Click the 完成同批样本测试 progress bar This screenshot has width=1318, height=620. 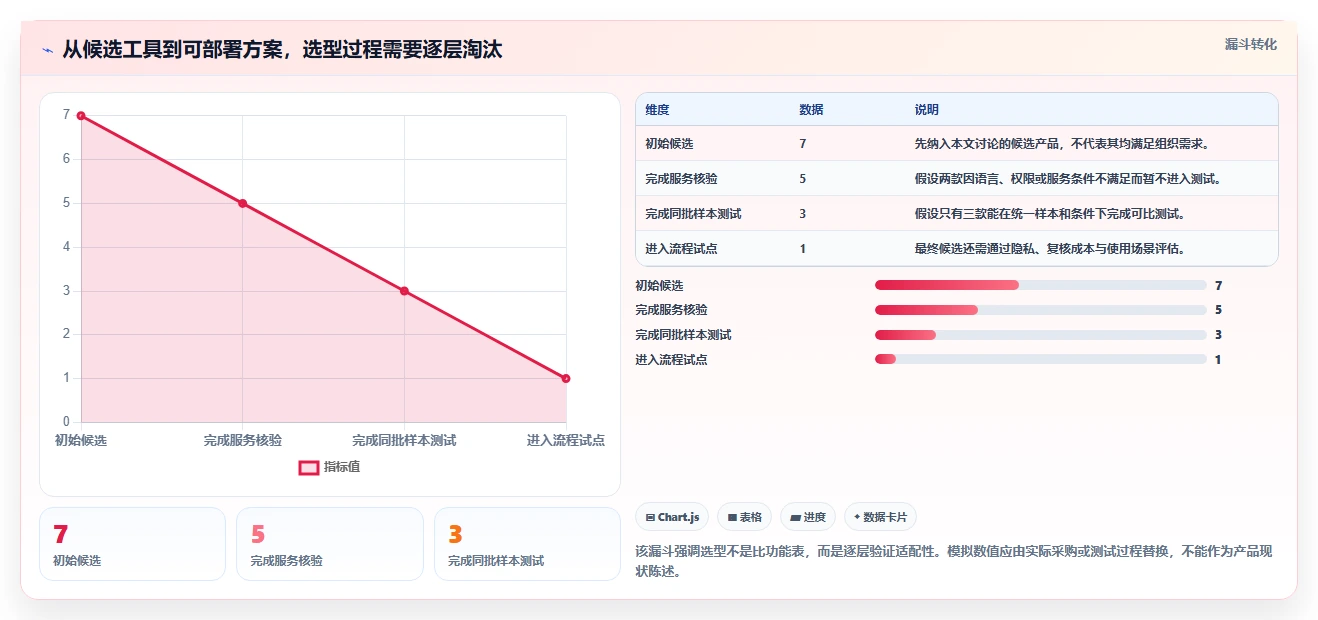(x=1041, y=335)
